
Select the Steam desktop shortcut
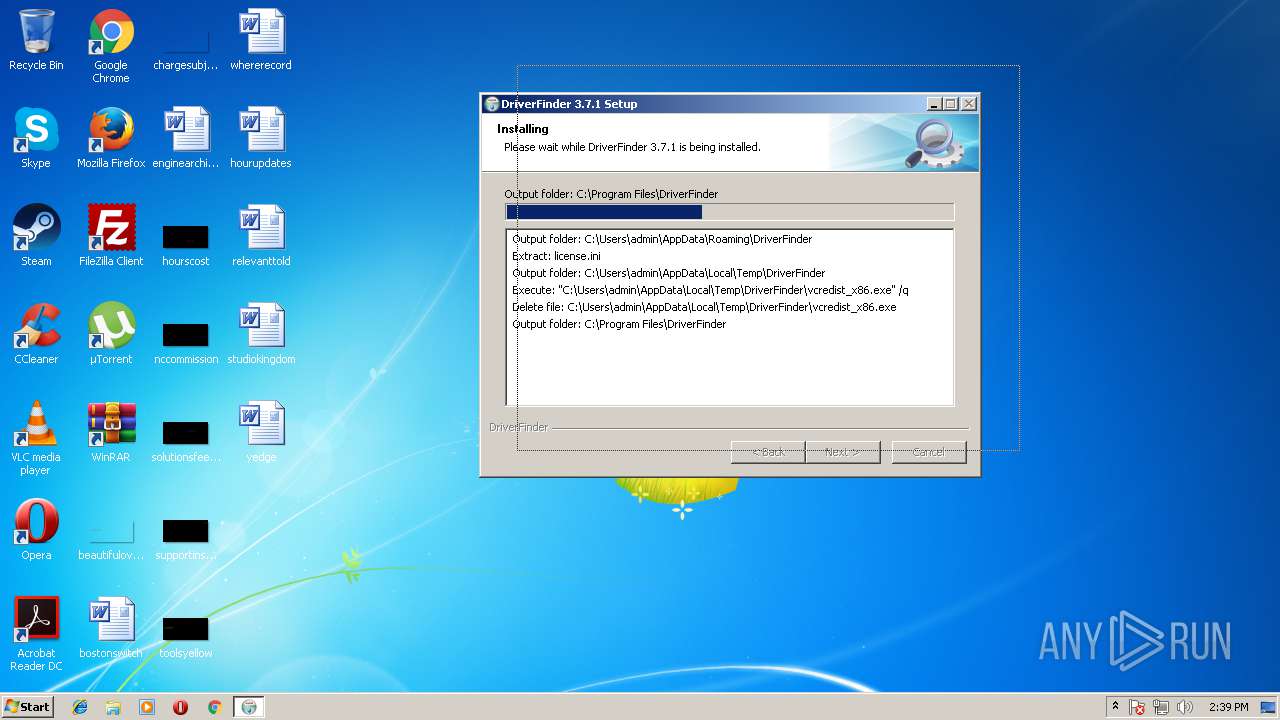(36, 236)
